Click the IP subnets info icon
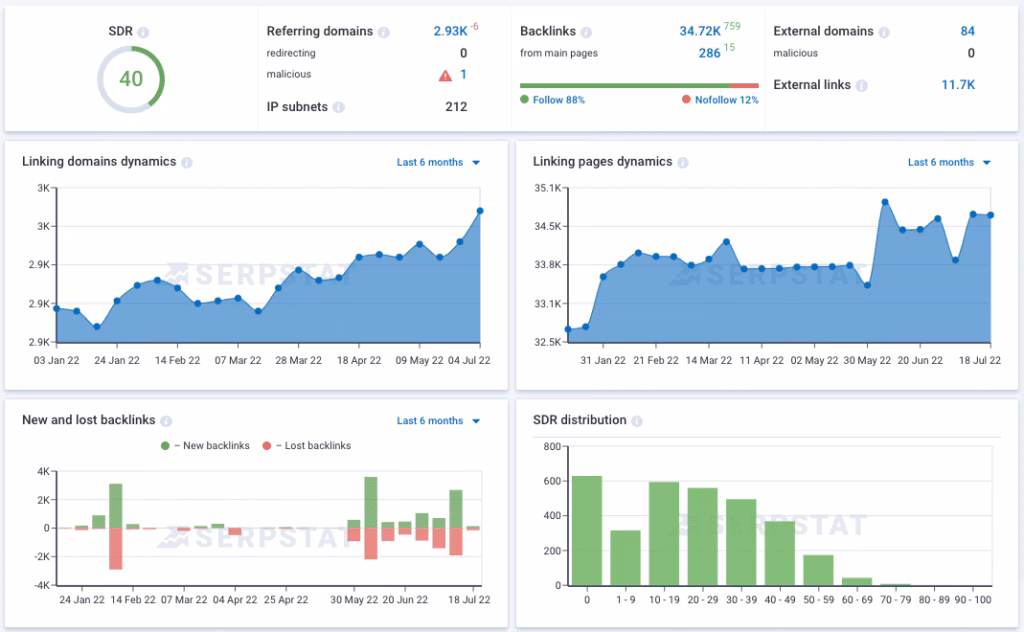Screen dimensions: 1024x632 click(340, 106)
